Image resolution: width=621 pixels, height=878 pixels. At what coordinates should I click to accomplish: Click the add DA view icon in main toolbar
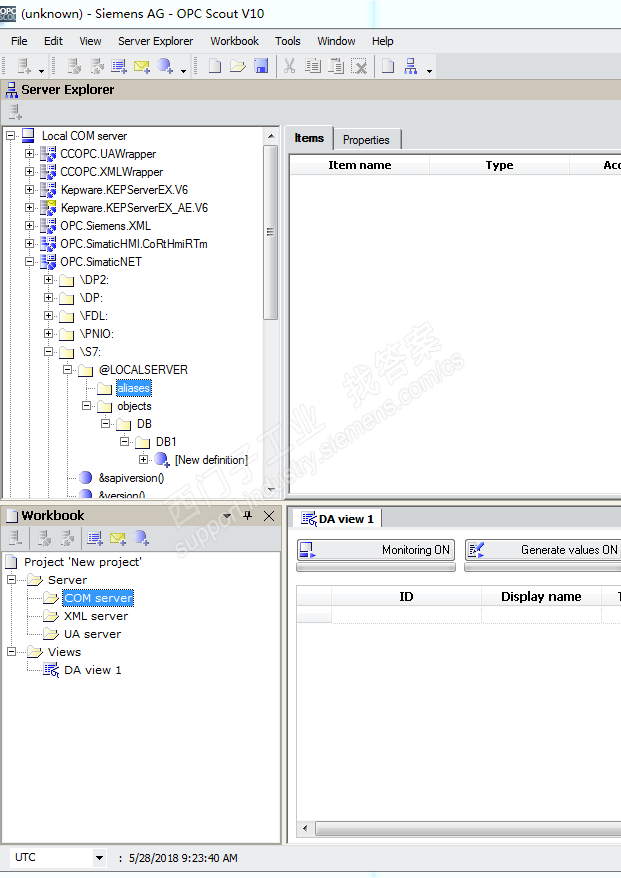(119, 66)
